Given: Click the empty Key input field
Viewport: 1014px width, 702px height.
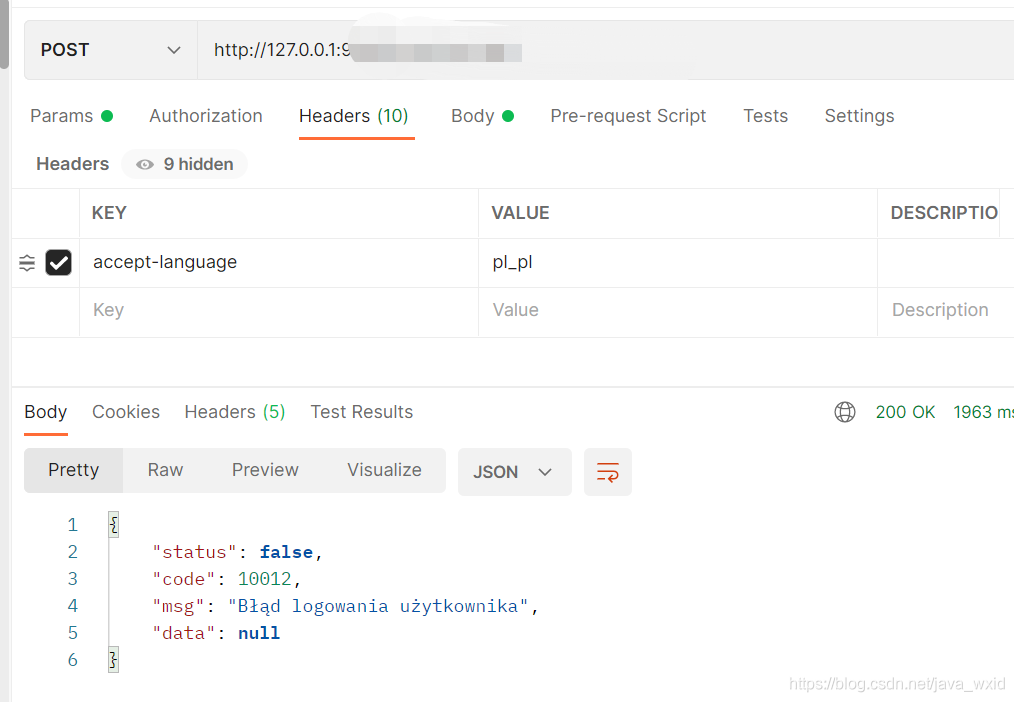Looking at the screenshot, I should point(278,311).
